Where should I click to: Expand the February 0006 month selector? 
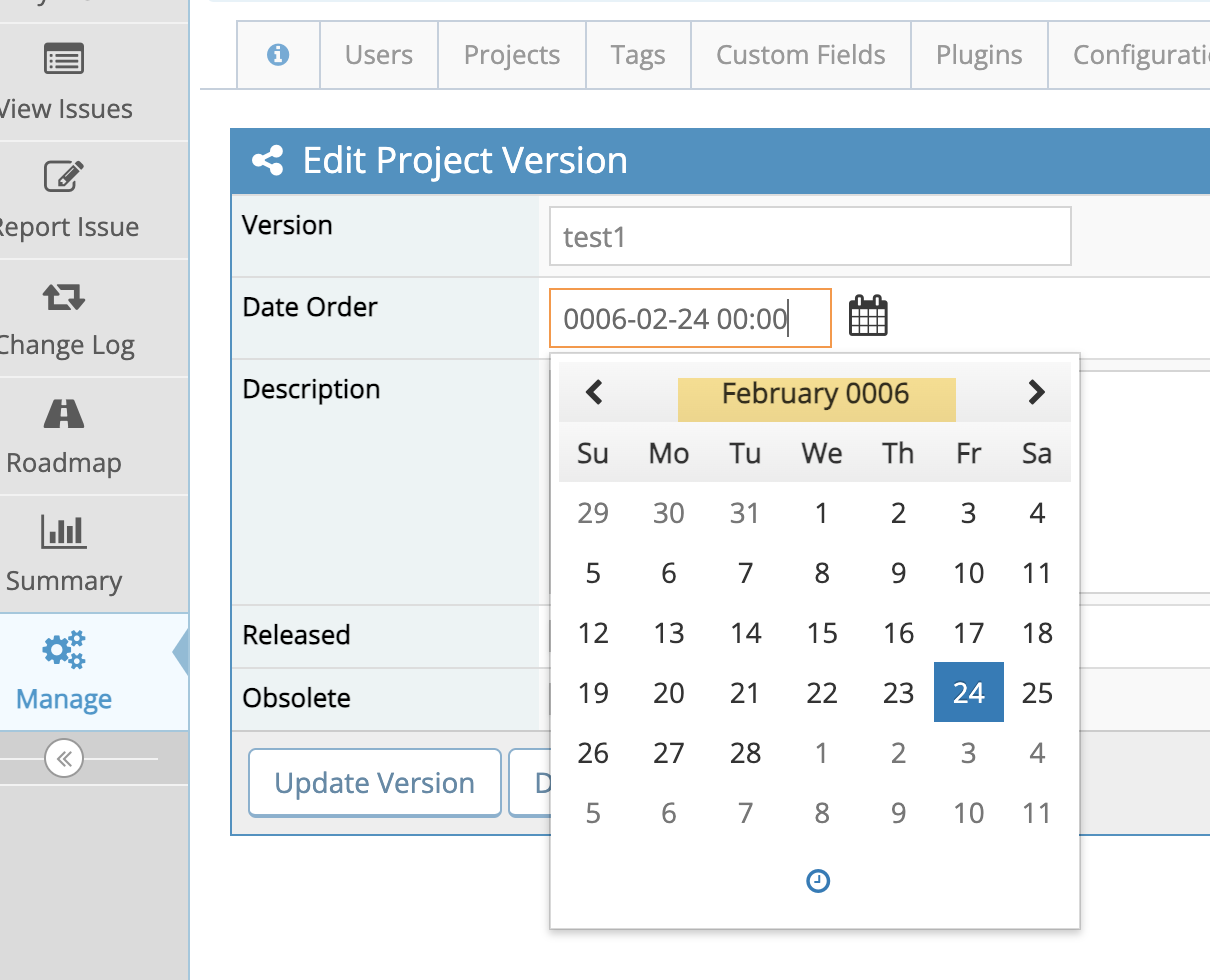click(816, 394)
